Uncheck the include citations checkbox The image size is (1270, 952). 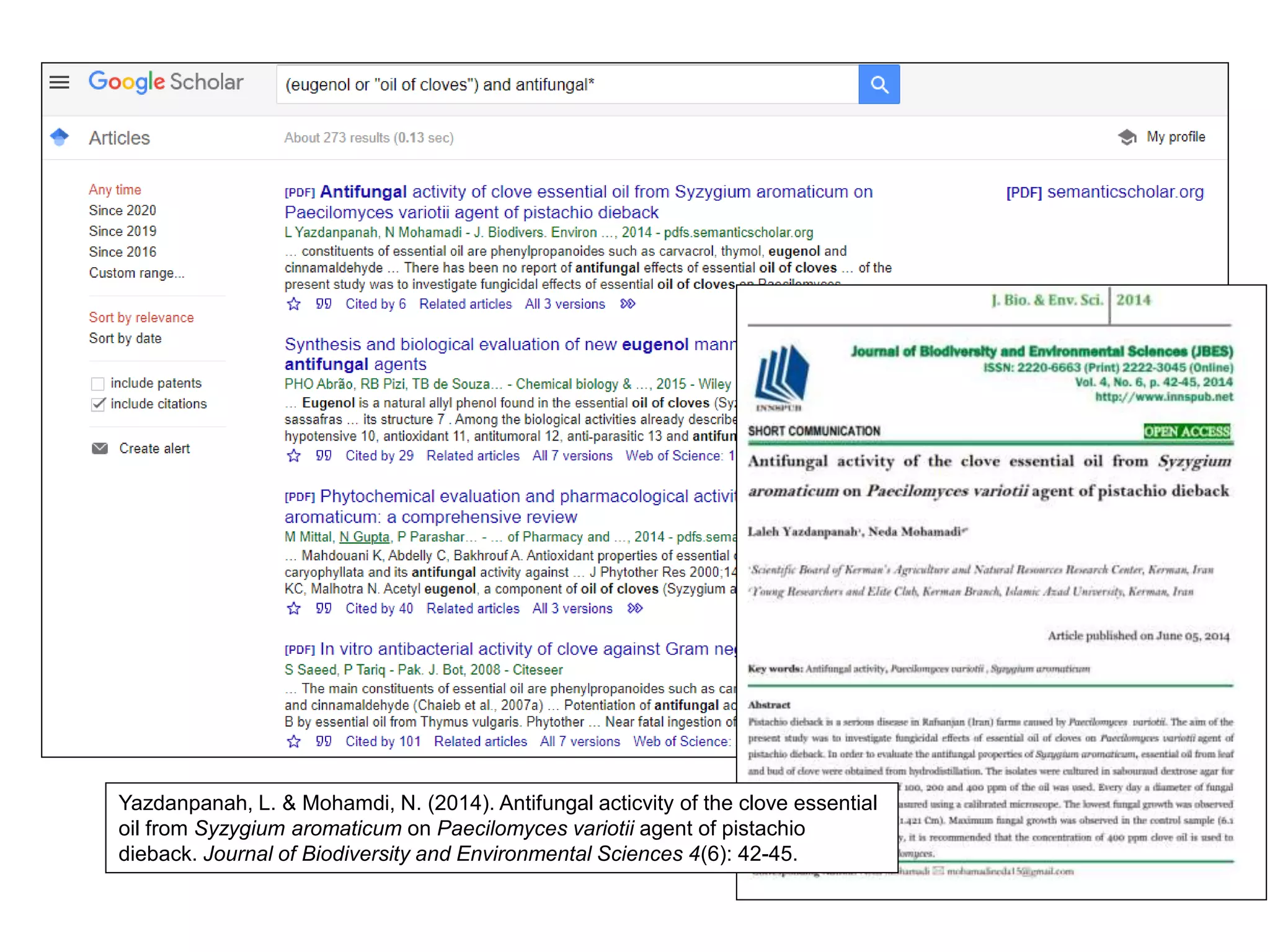click(98, 405)
